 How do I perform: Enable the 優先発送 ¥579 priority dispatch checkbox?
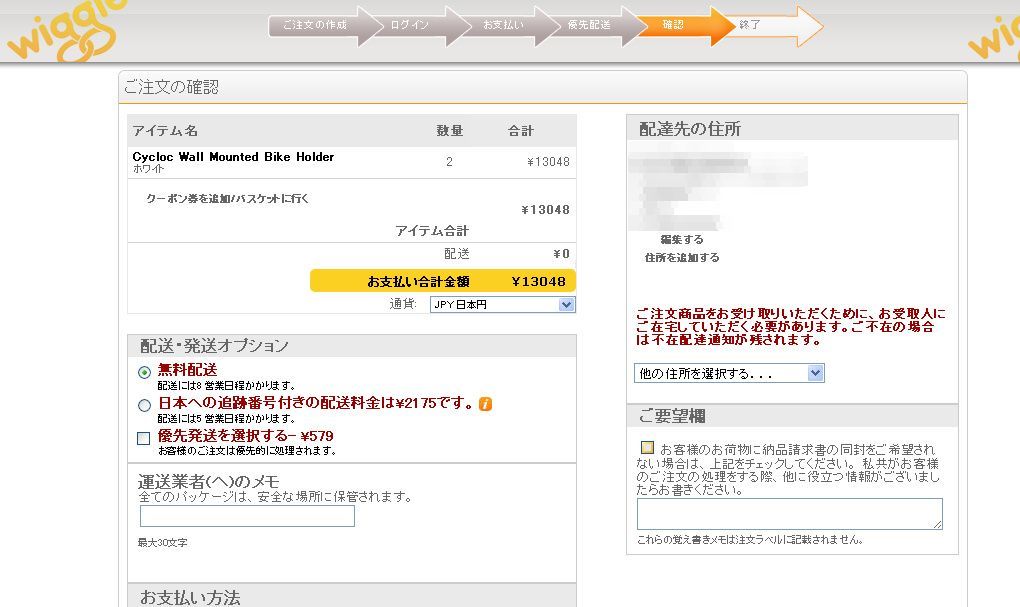coord(144,438)
